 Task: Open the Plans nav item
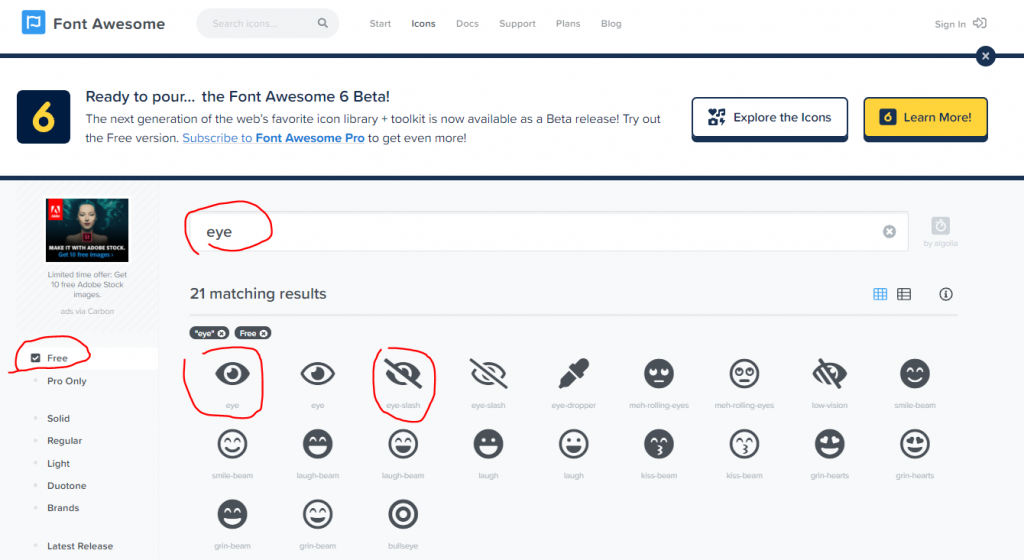pyautogui.click(x=568, y=23)
